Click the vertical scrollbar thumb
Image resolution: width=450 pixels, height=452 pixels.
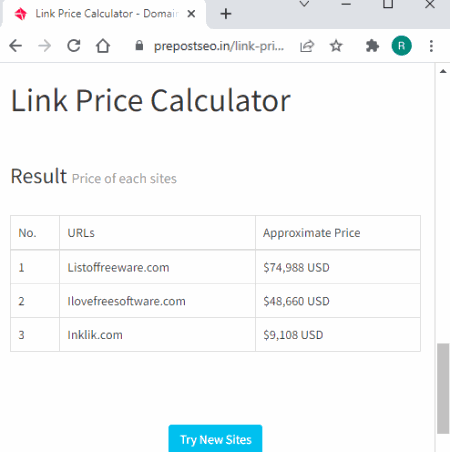pos(443,389)
